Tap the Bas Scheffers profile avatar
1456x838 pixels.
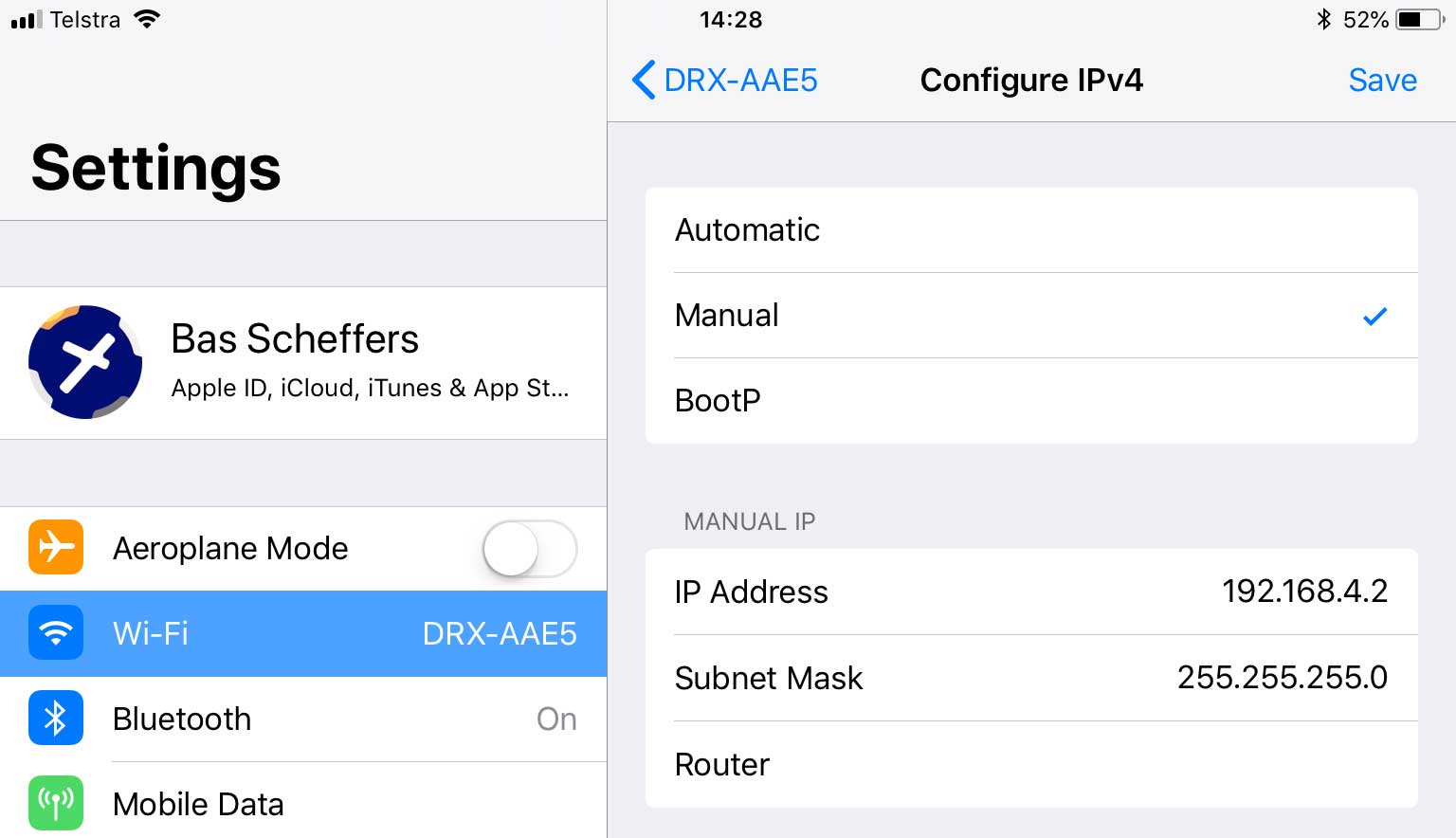click(x=85, y=362)
